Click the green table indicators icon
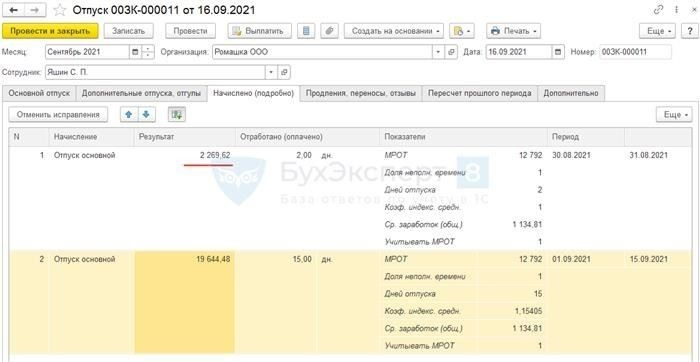The width and height of the screenshot is (700, 362). [x=176, y=115]
